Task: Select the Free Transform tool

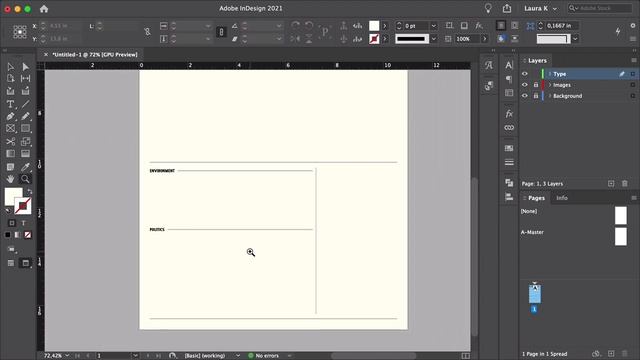Action: click(x=25, y=141)
